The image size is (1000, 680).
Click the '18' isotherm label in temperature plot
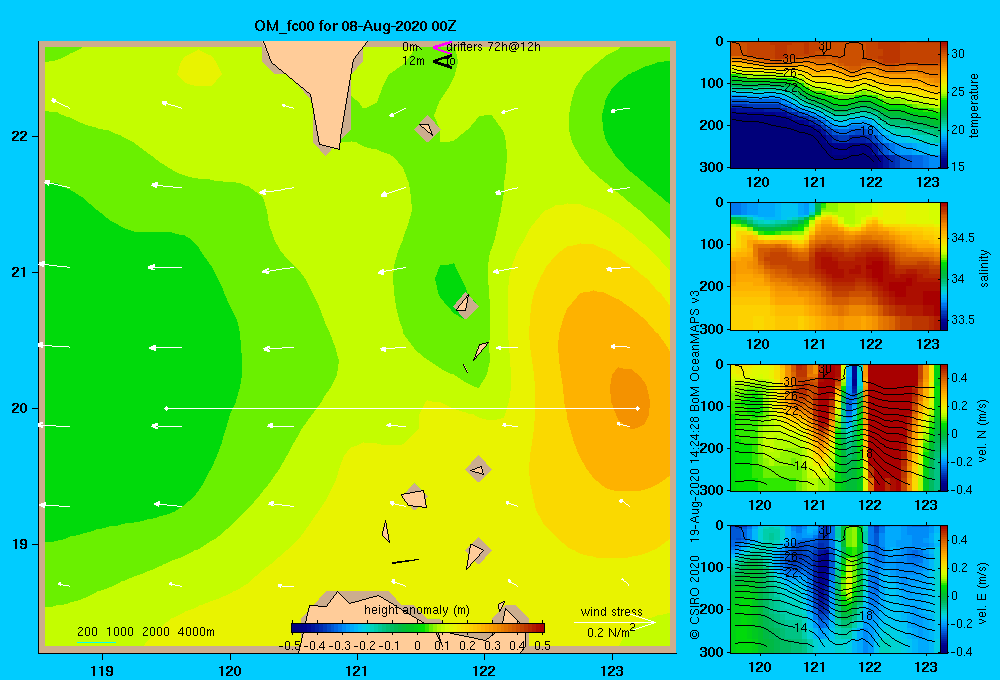point(866,131)
